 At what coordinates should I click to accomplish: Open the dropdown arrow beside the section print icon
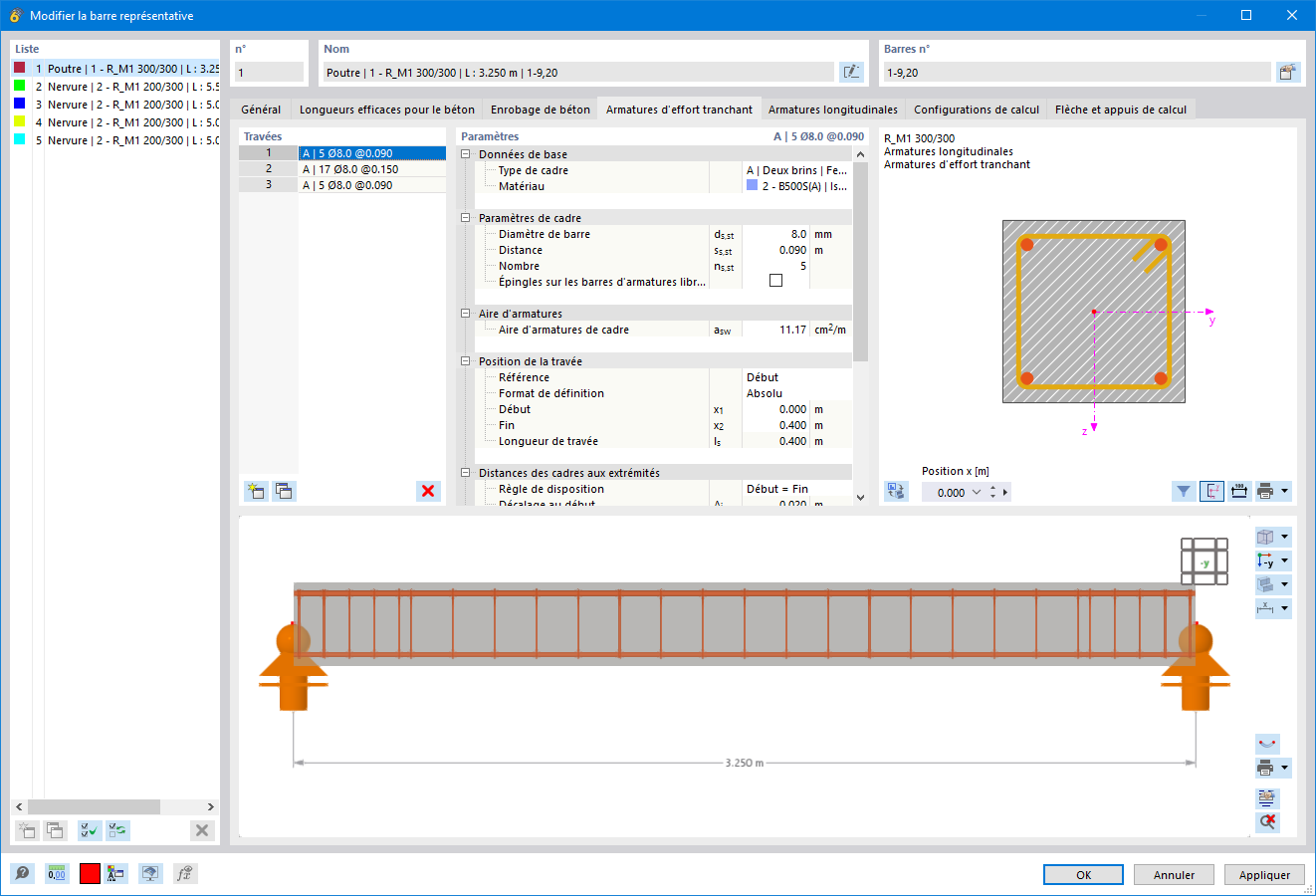[1285, 491]
